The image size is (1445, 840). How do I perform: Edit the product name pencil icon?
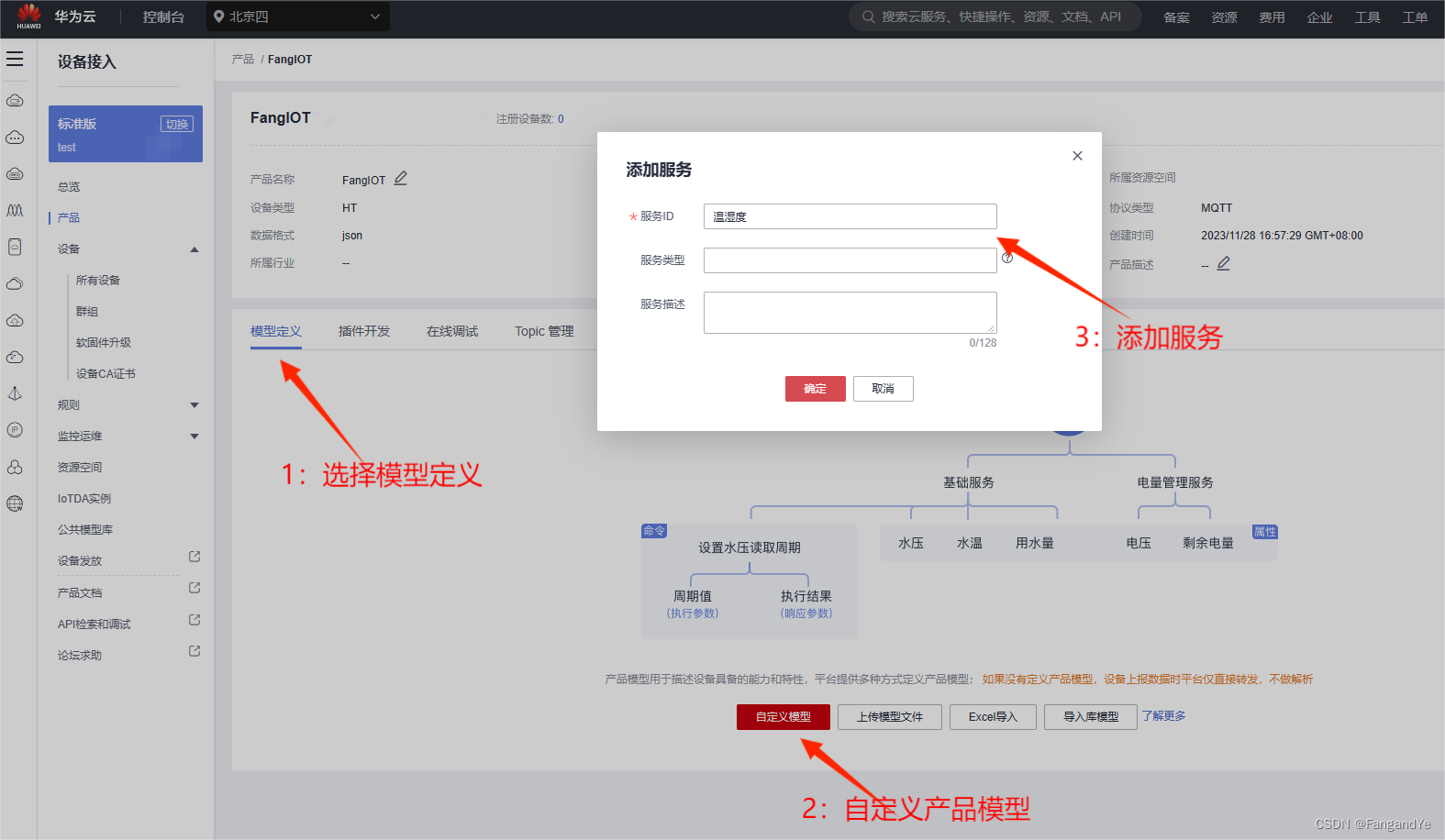(401, 179)
